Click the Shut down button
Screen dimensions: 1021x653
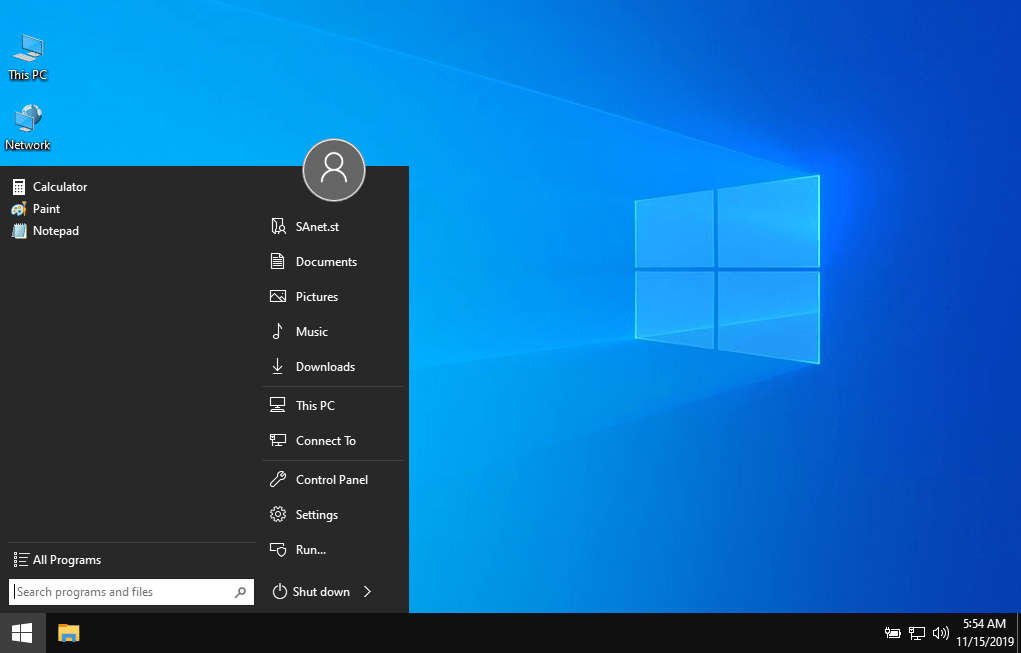(x=318, y=591)
